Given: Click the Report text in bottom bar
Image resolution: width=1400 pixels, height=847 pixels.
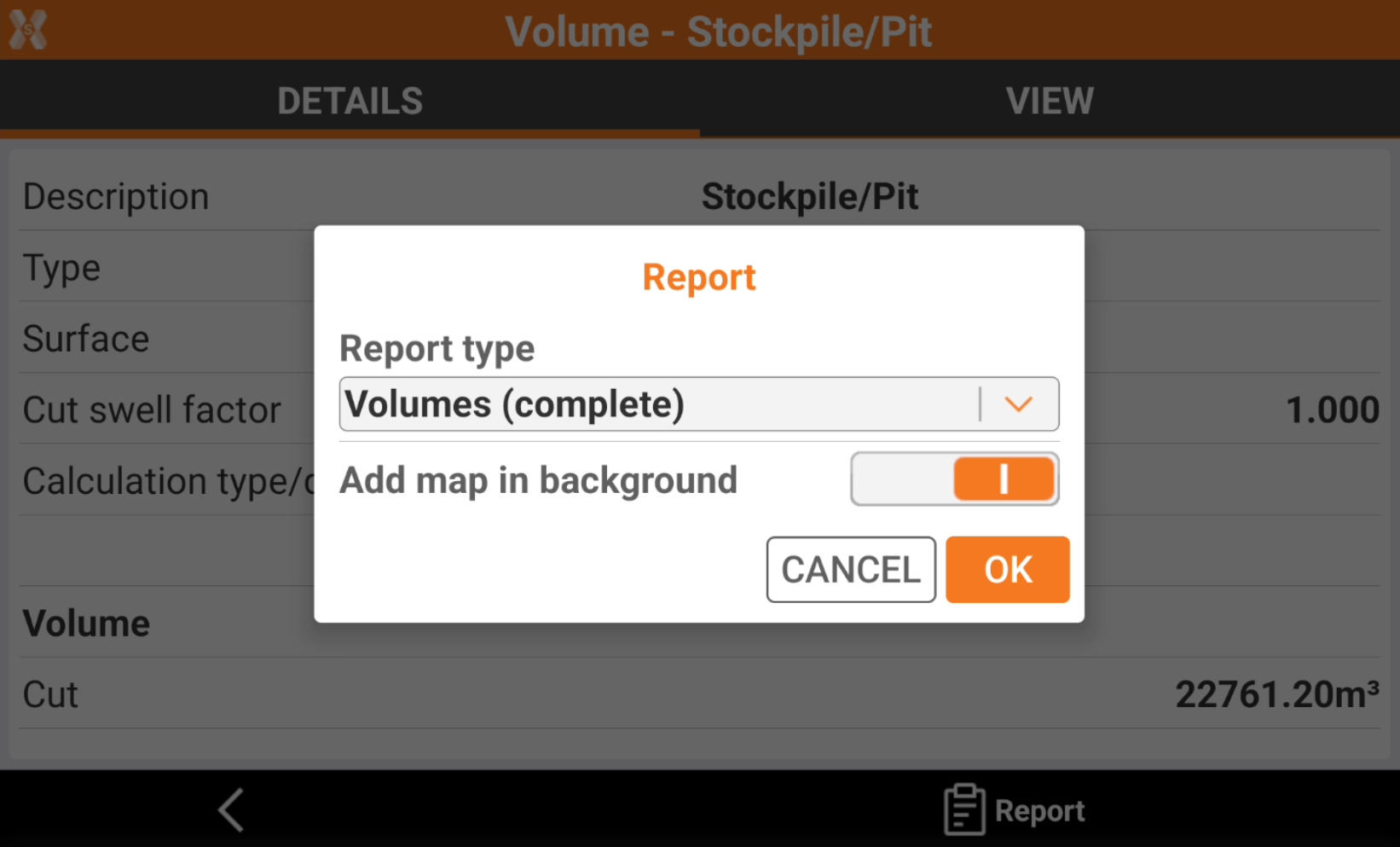Looking at the screenshot, I should tap(1039, 810).
